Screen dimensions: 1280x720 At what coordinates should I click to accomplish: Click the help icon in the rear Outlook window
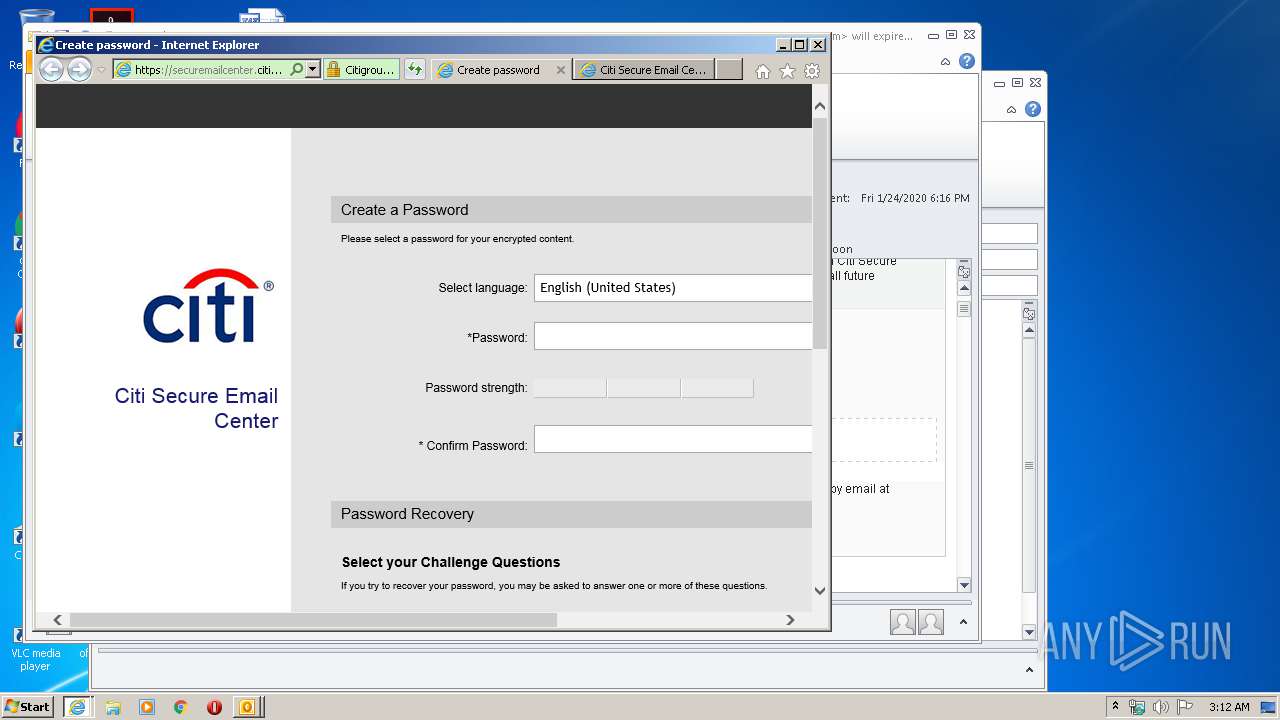pyautogui.click(x=1033, y=109)
